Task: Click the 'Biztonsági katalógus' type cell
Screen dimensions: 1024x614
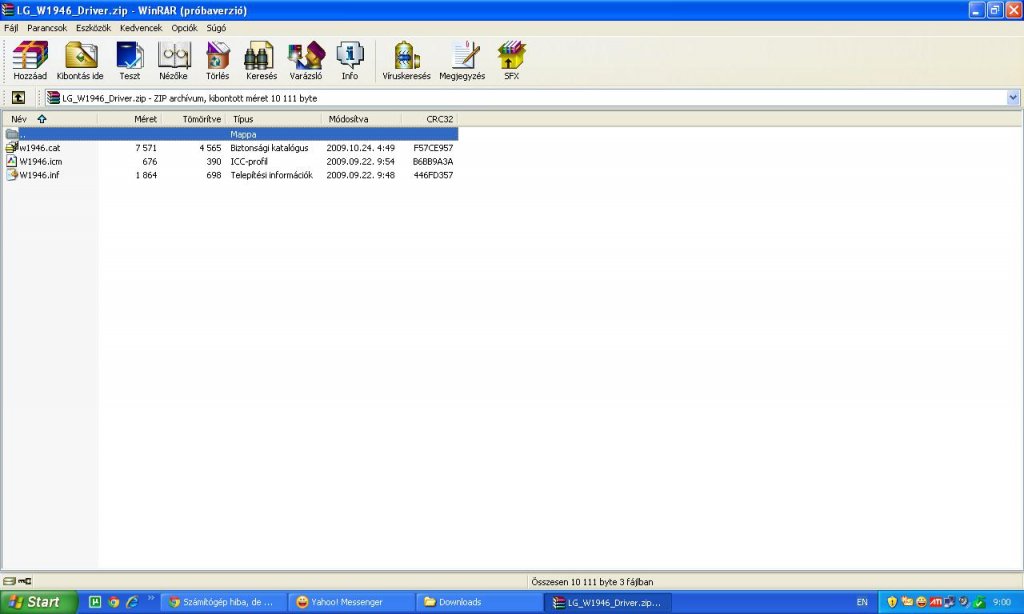Action: pyautogui.click(x=269, y=148)
